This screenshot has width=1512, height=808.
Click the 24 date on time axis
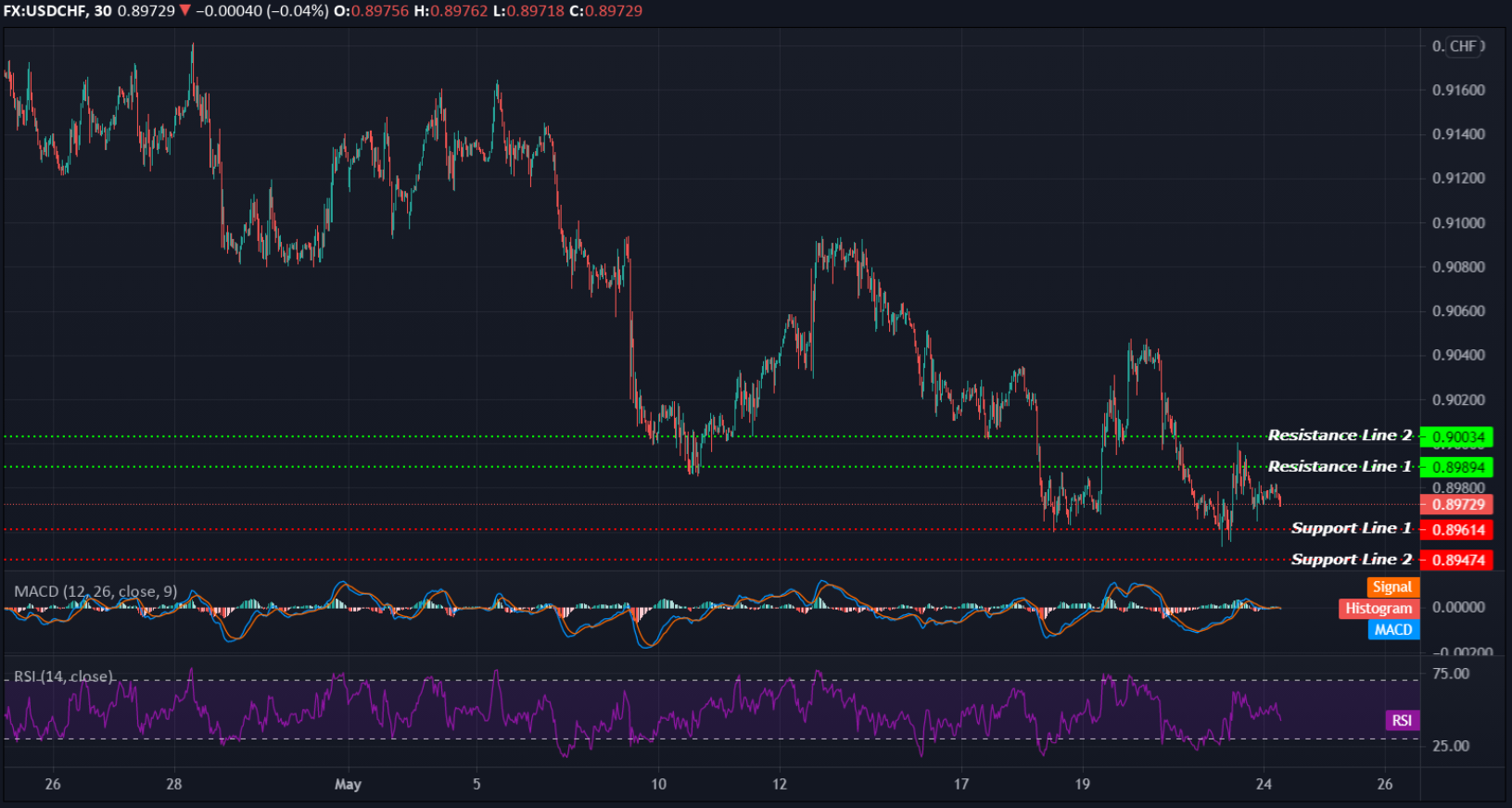point(1264,784)
